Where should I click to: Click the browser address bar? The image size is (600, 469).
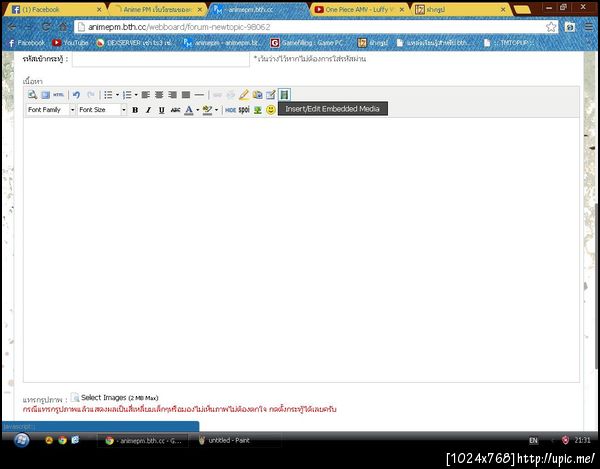[310, 27]
